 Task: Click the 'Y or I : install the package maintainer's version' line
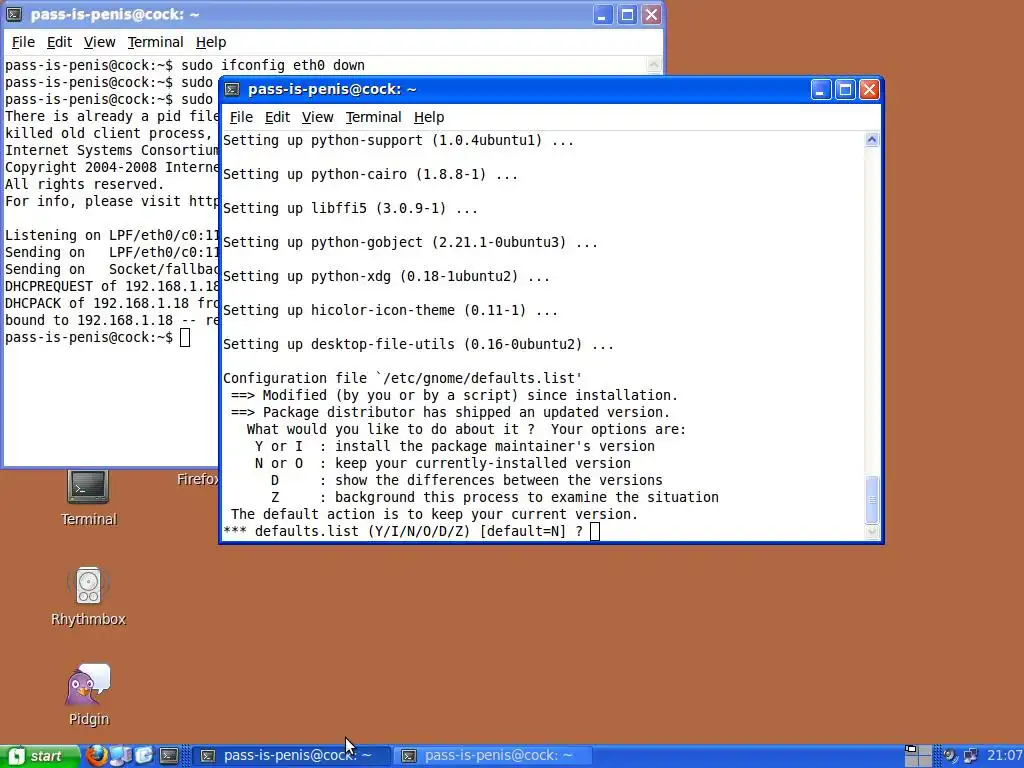(455, 446)
